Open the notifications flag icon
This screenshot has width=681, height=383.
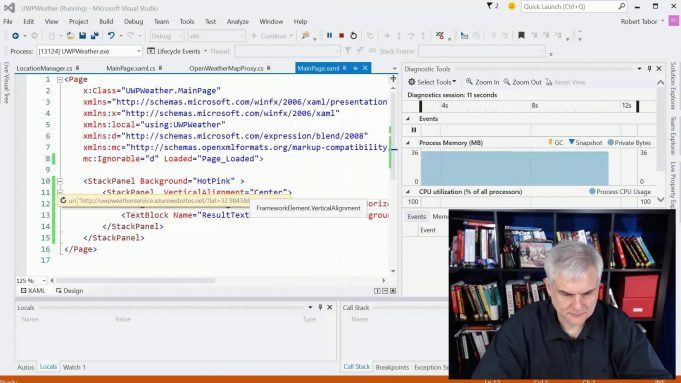(489, 6)
